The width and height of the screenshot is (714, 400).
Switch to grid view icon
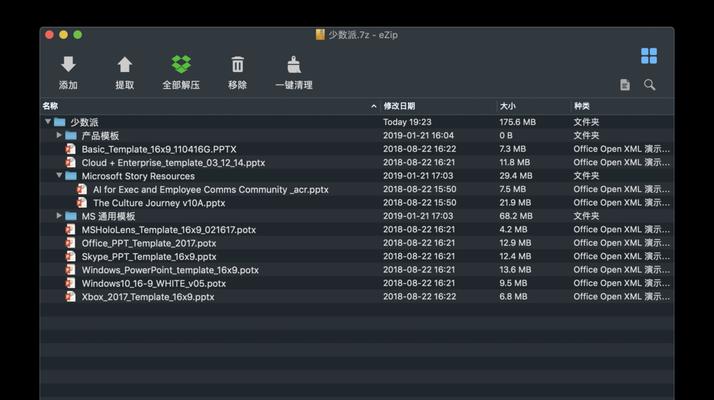649,56
